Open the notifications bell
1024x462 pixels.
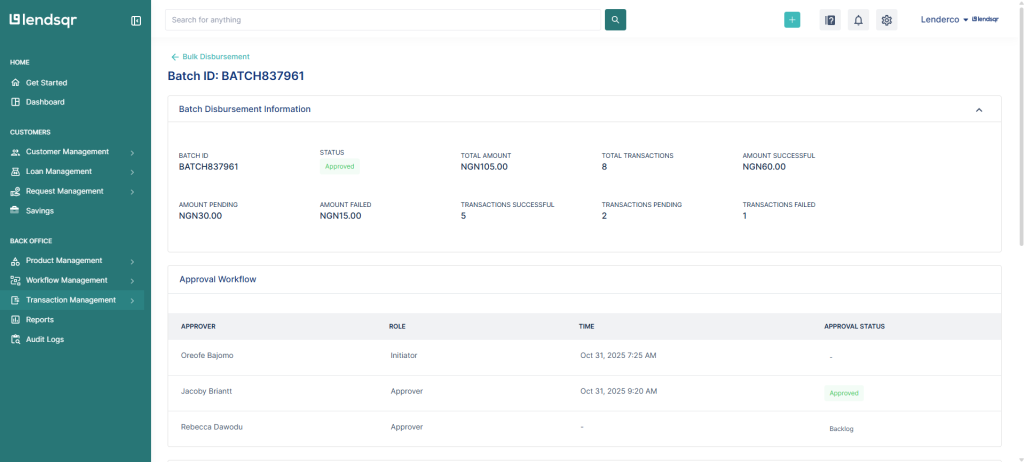858,20
